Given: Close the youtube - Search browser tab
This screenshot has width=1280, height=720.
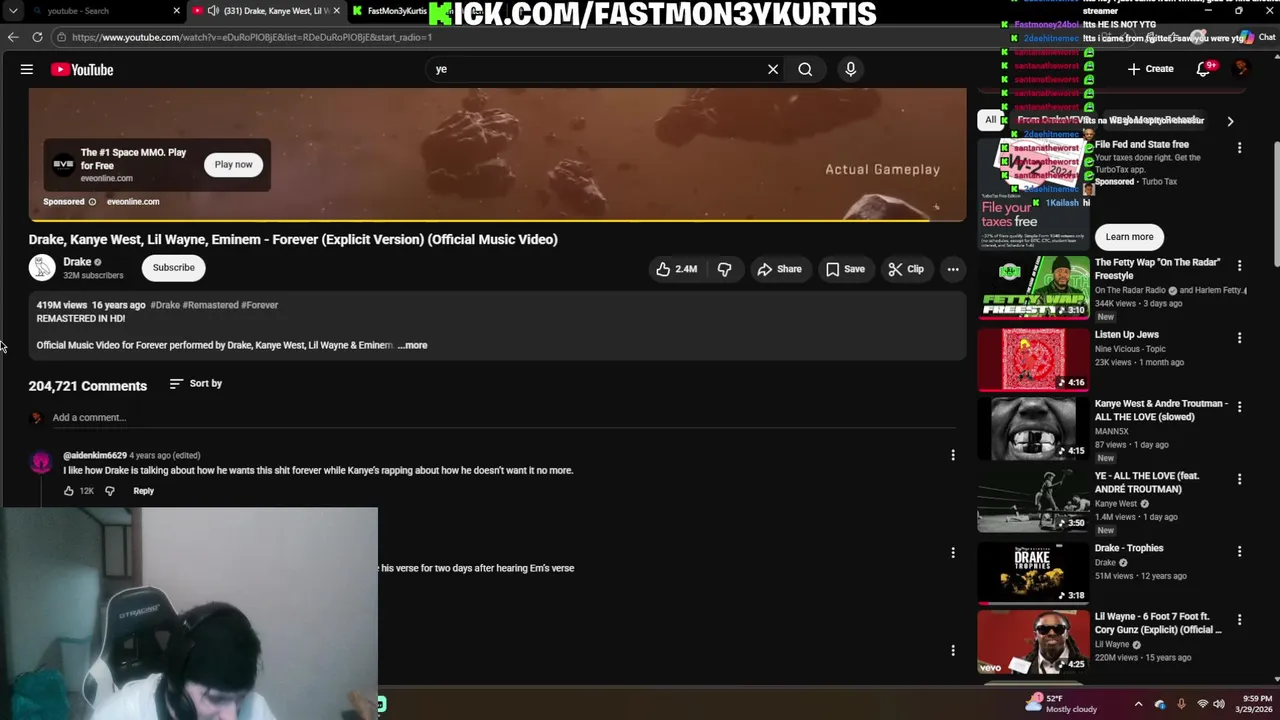Looking at the screenshot, I should tap(177, 11).
